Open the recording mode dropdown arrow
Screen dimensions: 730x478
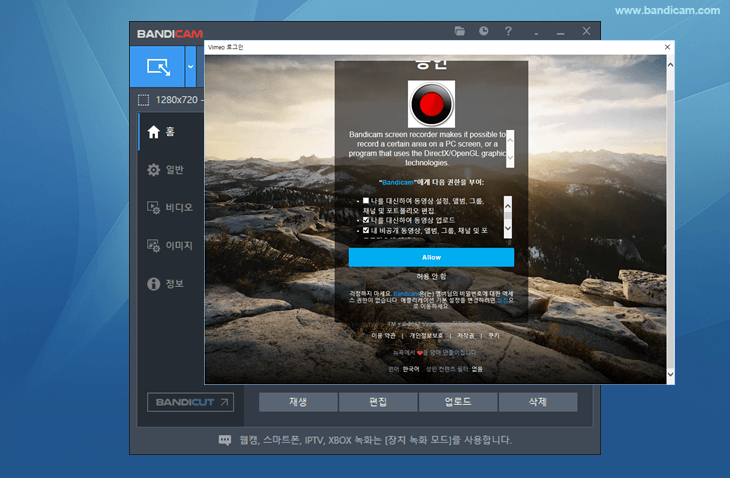(190, 67)
